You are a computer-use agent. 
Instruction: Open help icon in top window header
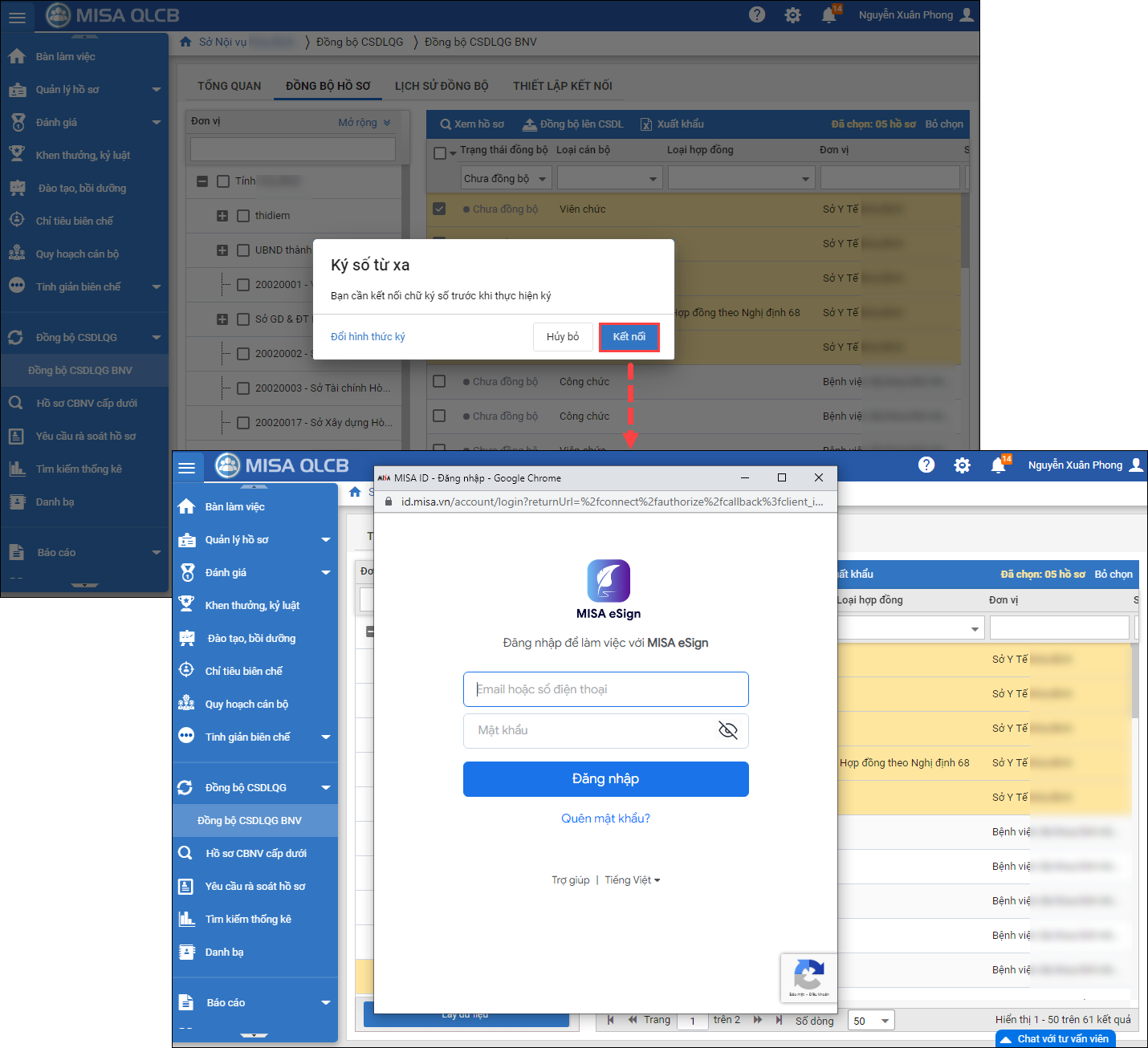click(x=757, y=14)
